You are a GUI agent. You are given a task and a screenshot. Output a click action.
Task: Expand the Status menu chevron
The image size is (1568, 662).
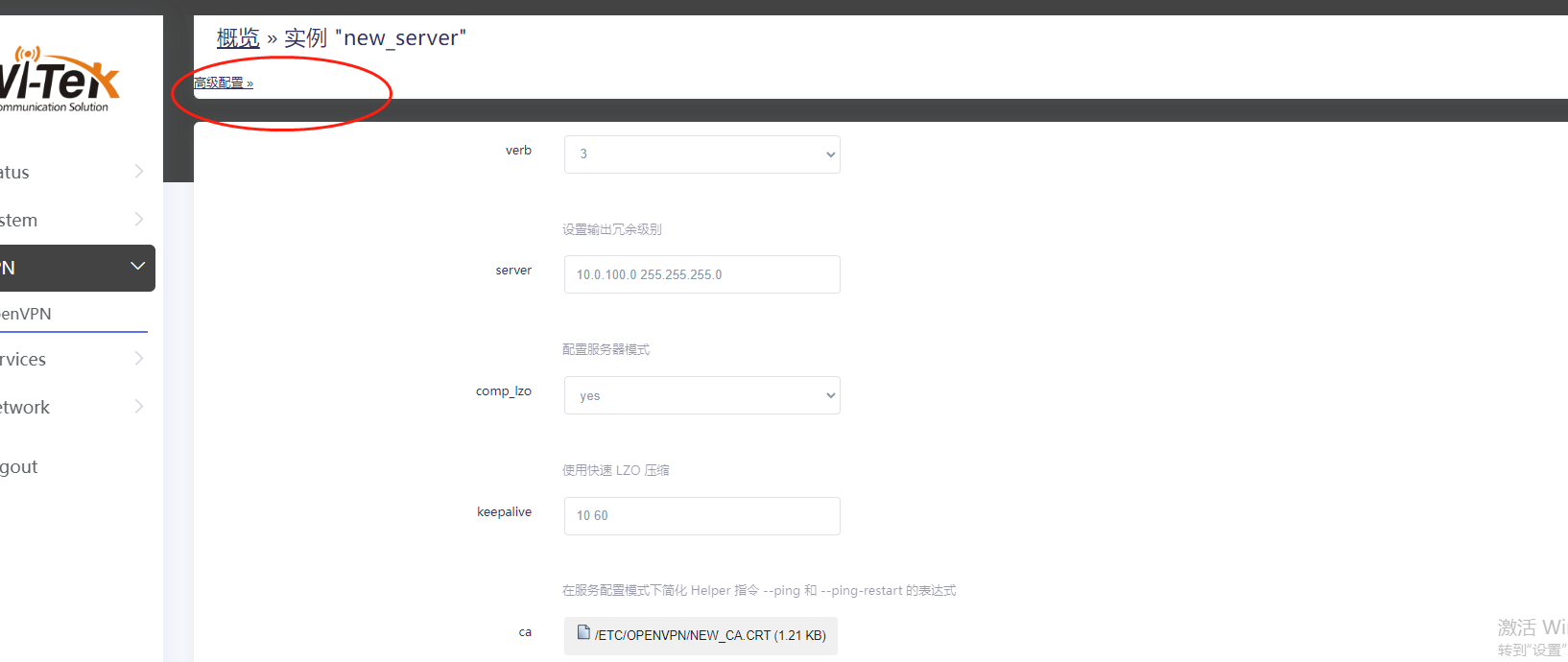click(x=139, y=172)
